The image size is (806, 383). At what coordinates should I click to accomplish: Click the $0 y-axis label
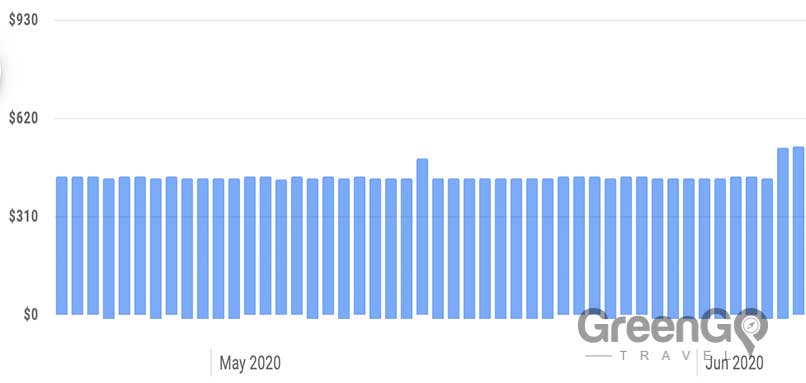[30, 315]
